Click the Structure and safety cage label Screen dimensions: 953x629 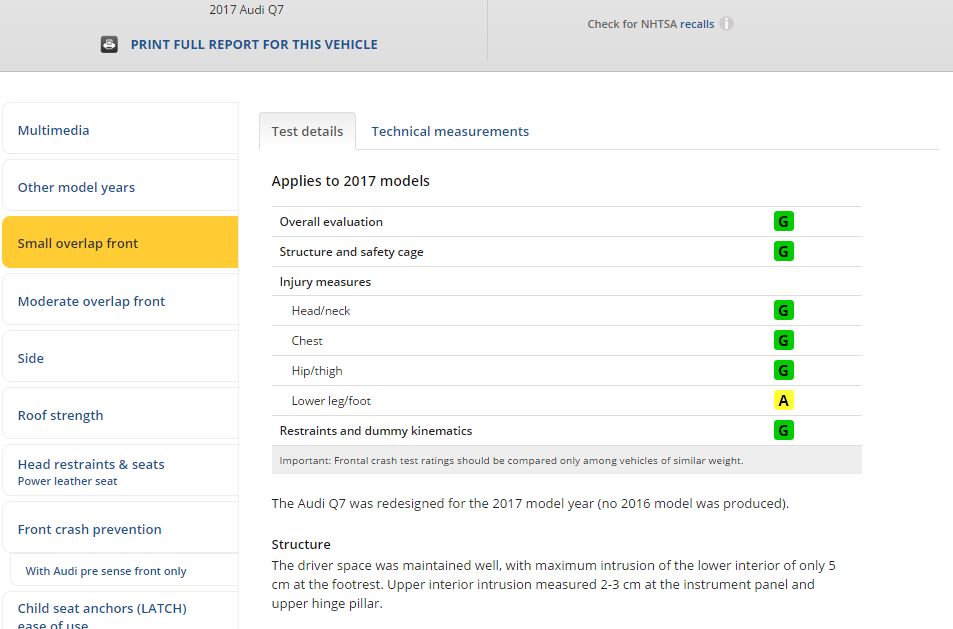pyautogui.click(x=351, y=252)
